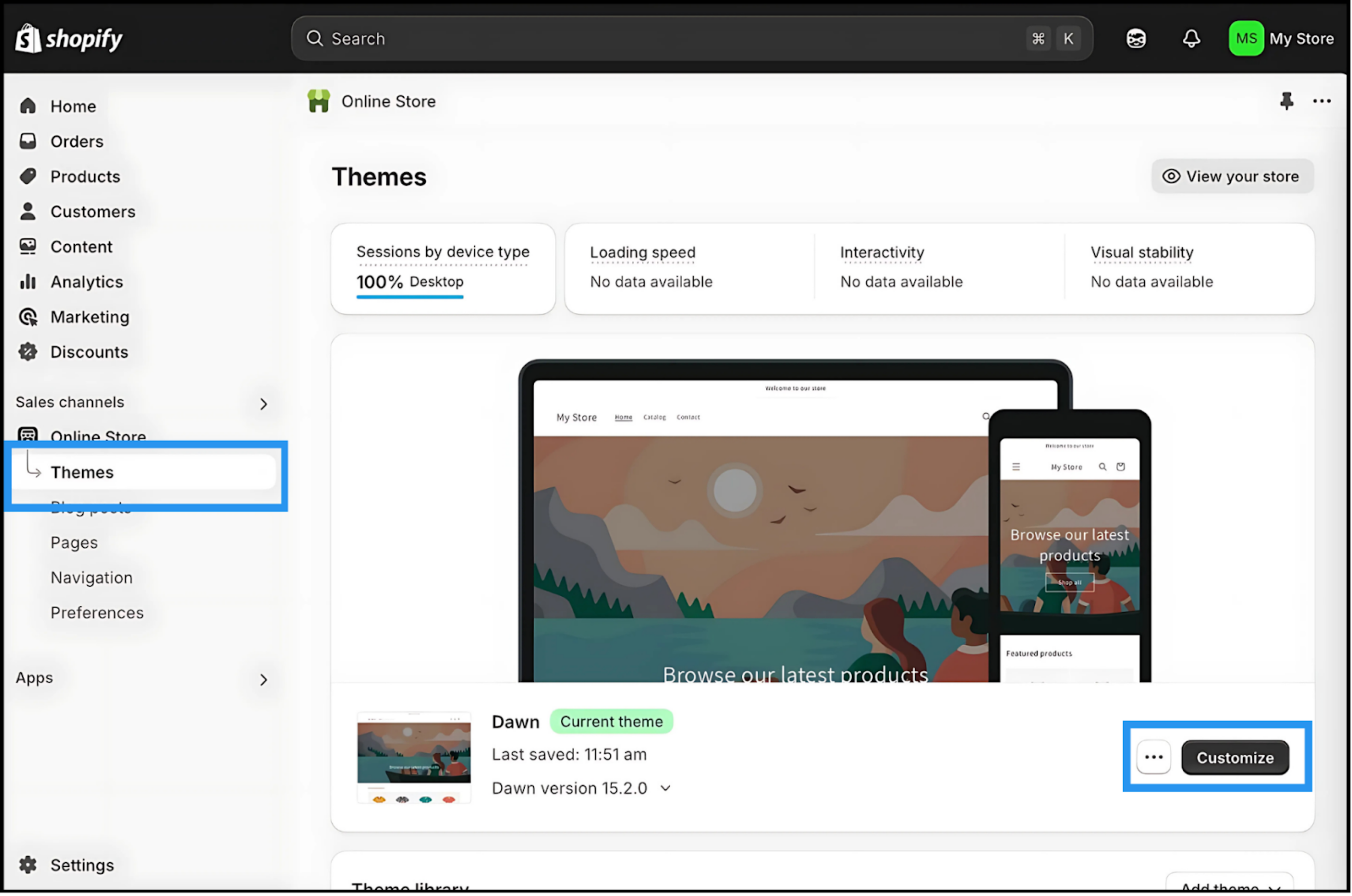Click the Customers person icon

click(x=27, y=211)
